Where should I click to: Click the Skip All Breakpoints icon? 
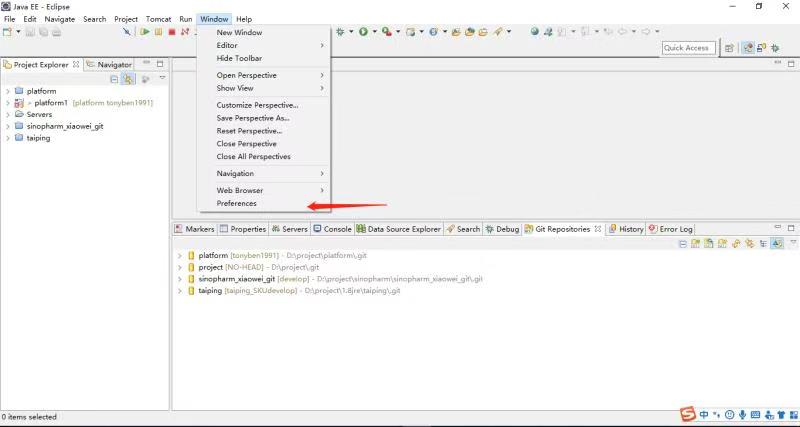[x=127, y=32]
